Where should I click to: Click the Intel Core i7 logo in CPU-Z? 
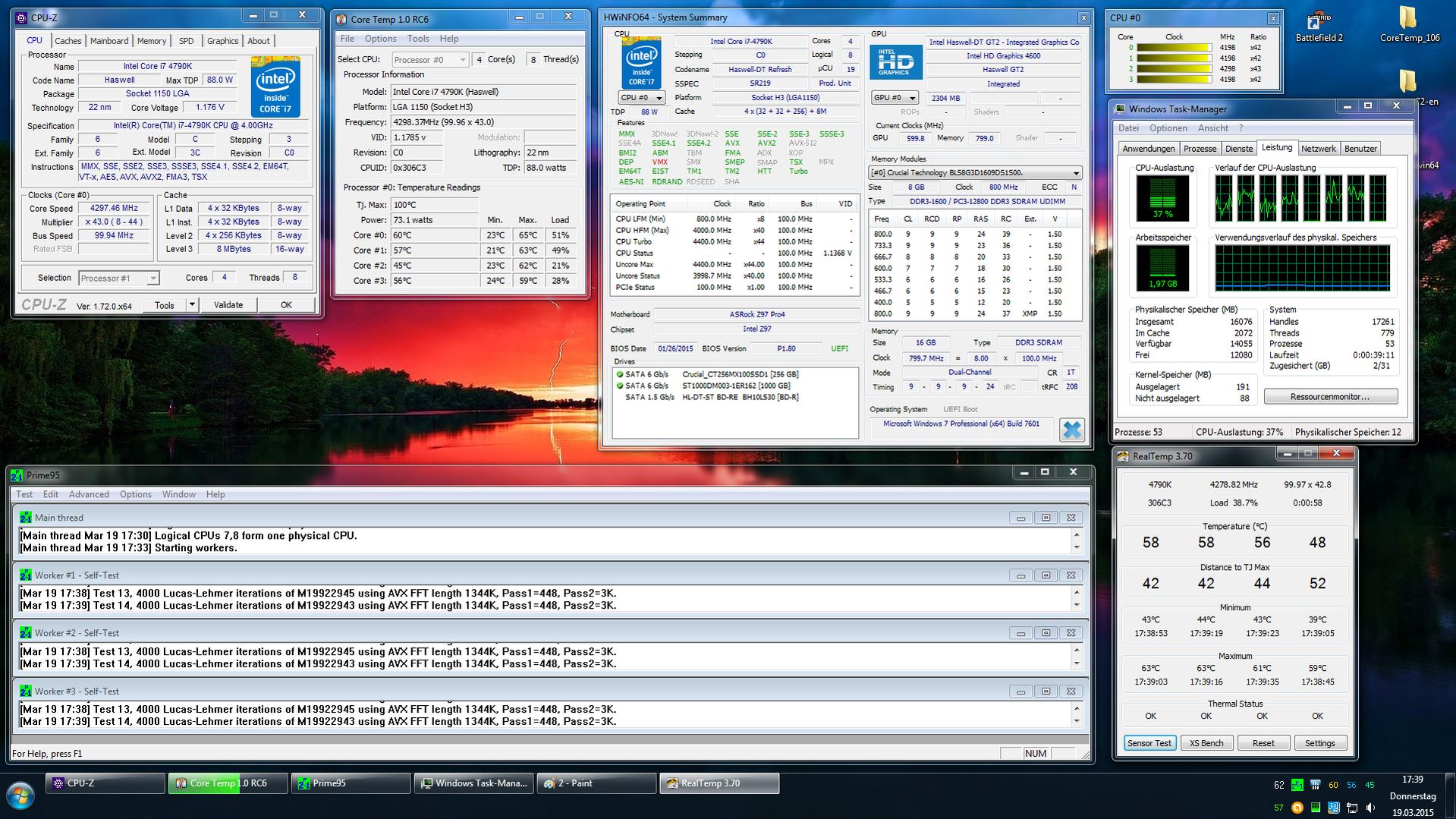tap(275, 87)
